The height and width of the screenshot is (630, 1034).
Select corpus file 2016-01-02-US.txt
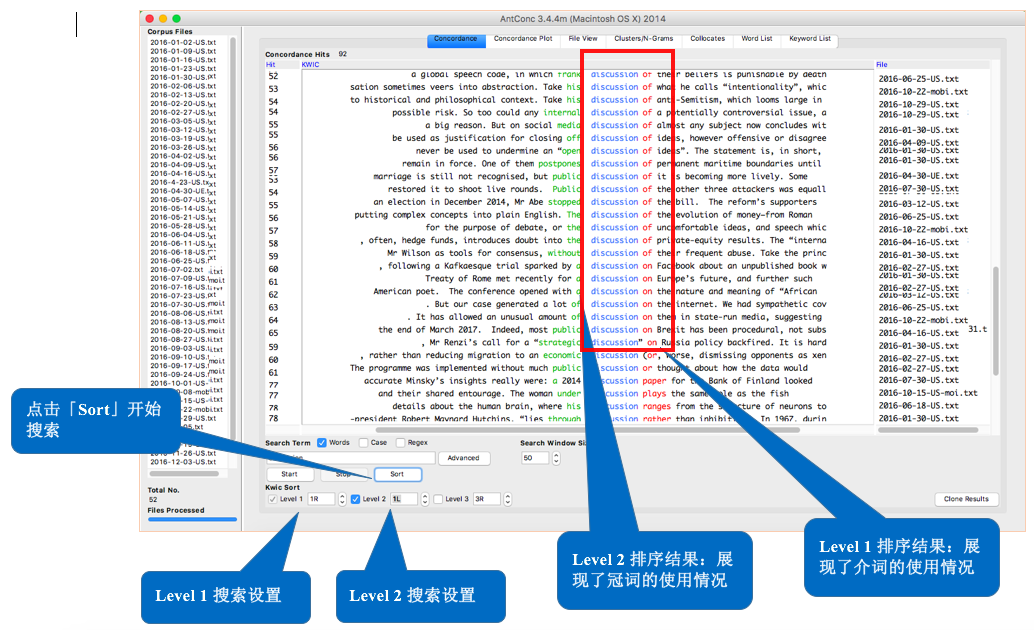pos(183,42)
